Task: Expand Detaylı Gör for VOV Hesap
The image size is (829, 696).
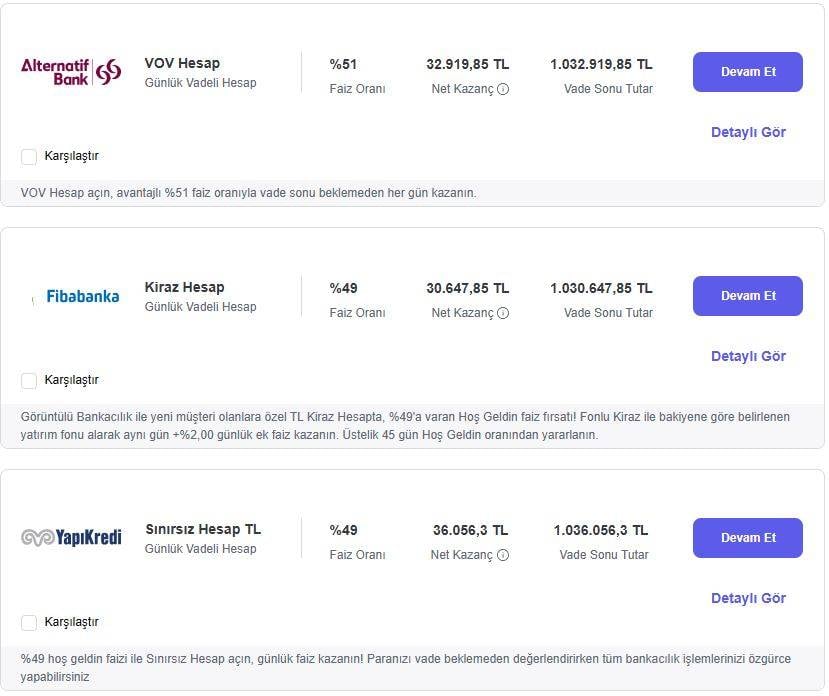Action: pyautogui.click(x=748, y=132)
